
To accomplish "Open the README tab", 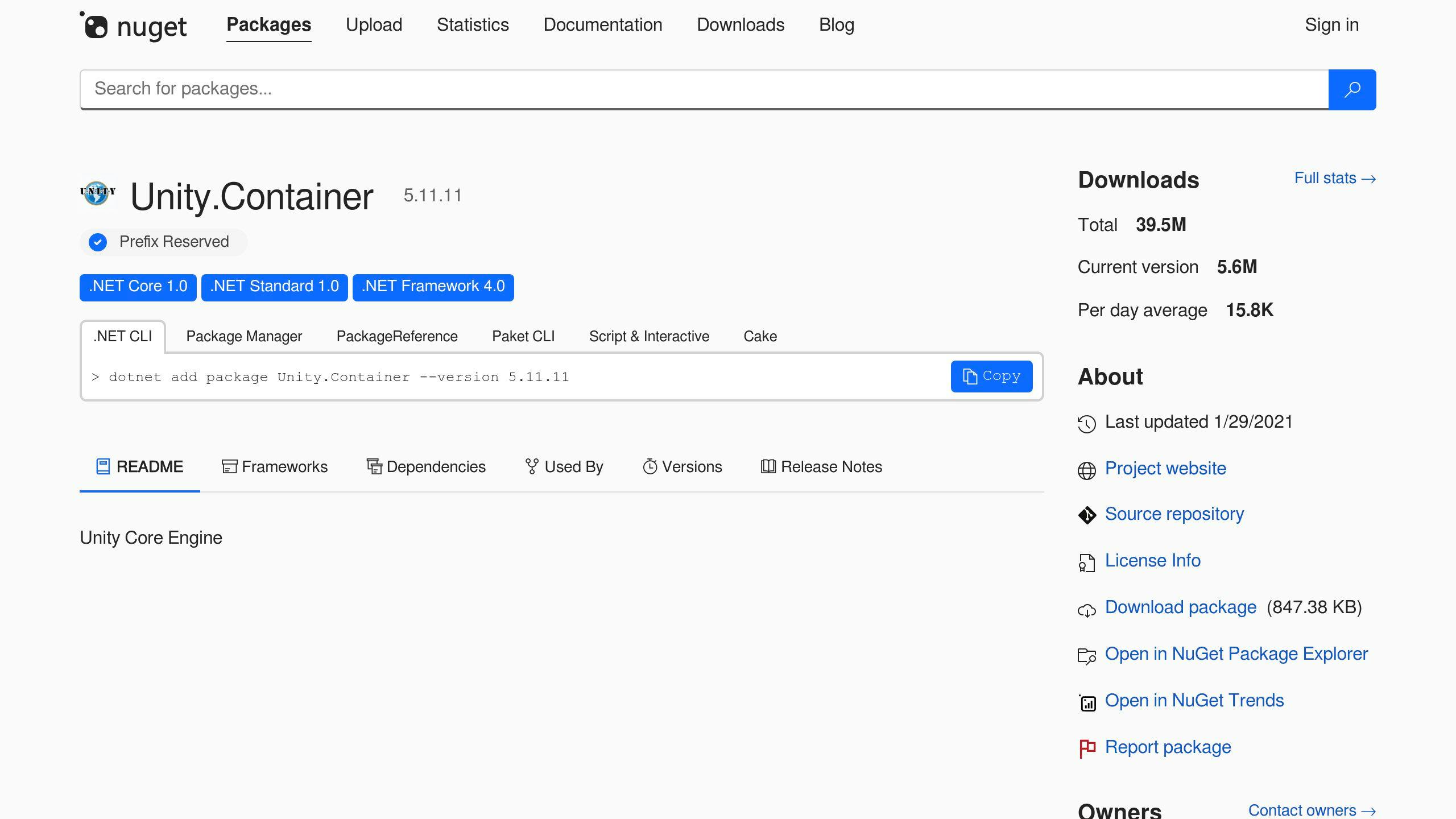I will pos(140,467).
